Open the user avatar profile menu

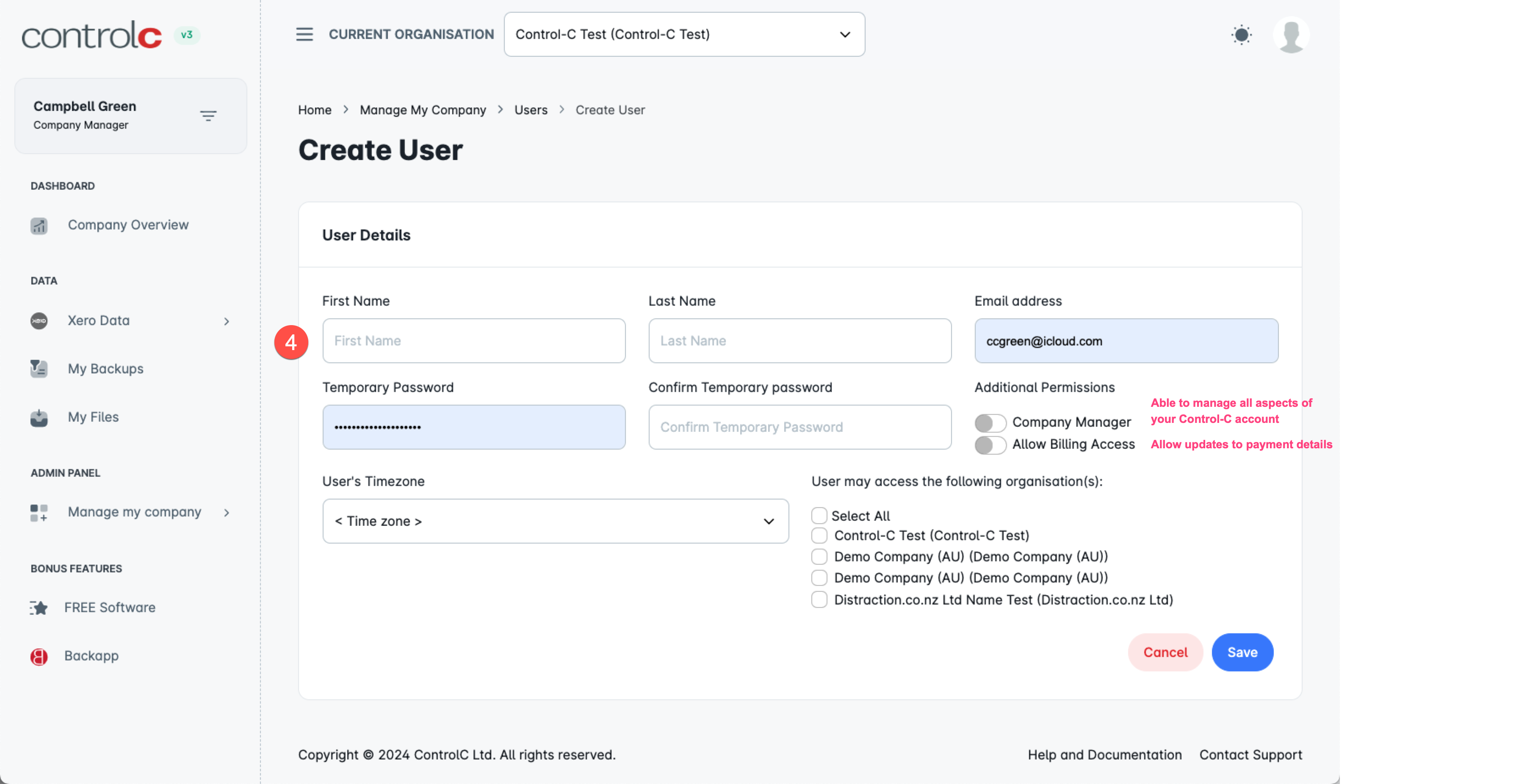(1291, 35)
